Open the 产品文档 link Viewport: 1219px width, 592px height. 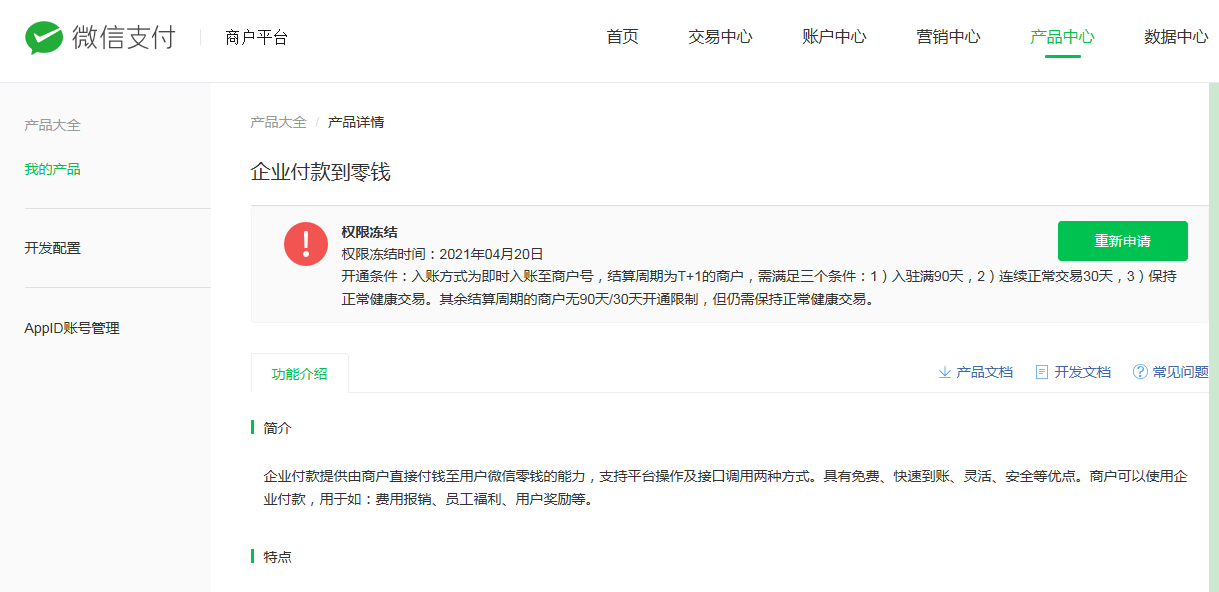click(984, 372)
